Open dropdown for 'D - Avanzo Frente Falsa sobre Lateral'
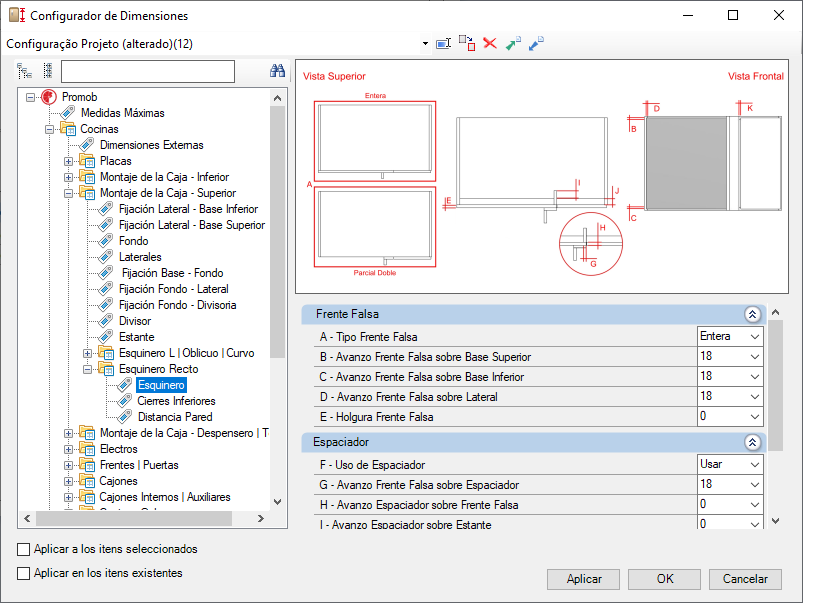The width and height of the screenshot is (813, 612). pos(755,397)
